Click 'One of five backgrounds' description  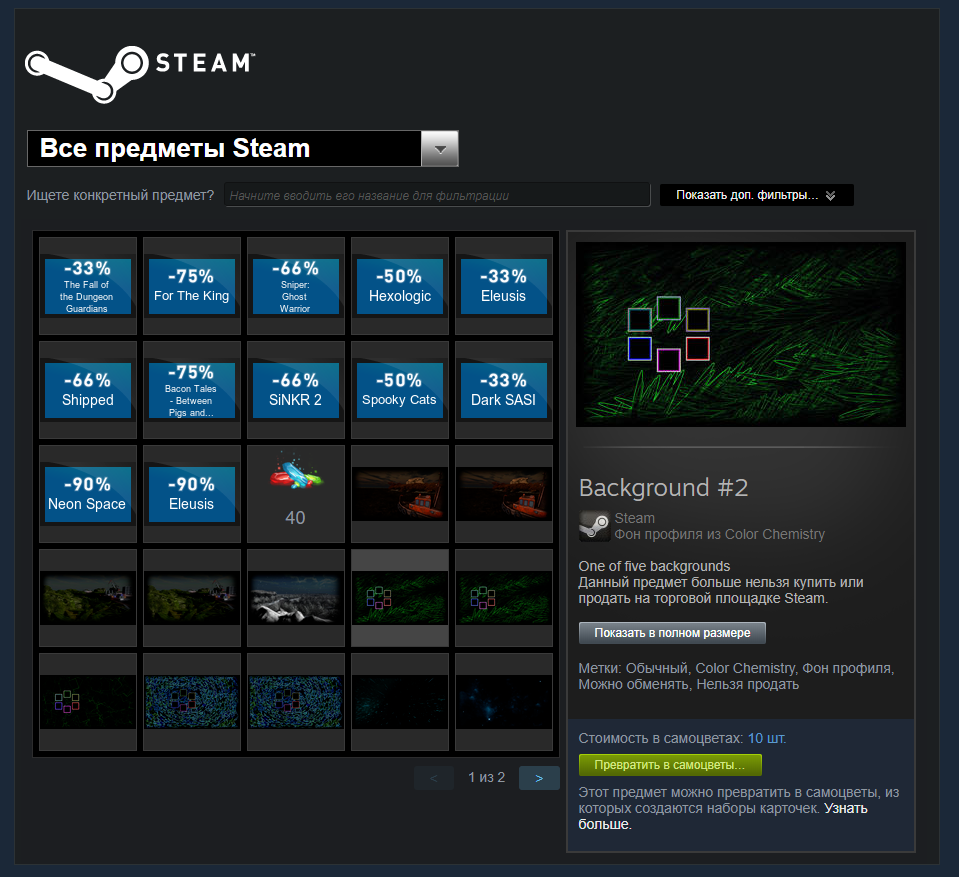pyautogui.click(x=654, y=566)
